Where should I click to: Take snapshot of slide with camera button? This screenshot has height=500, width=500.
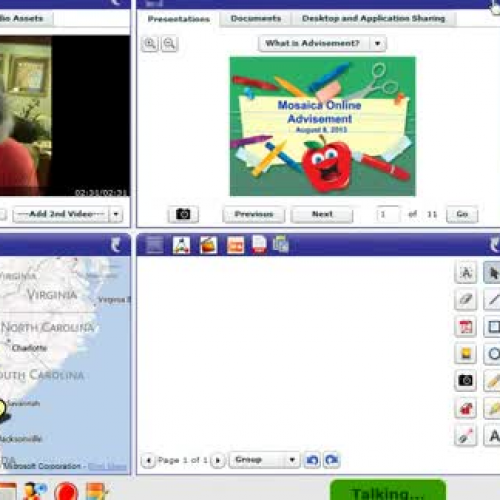point(183,214)
